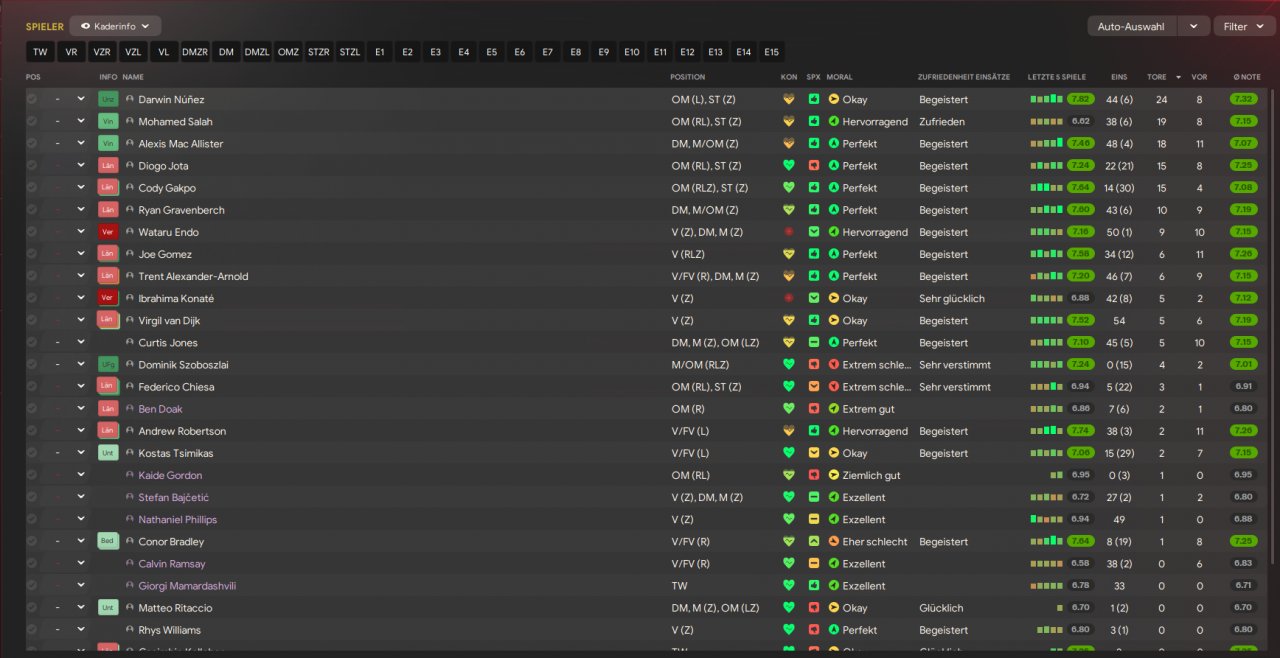Click the profile icon next to Ben Doak
The width and height of the screenshot is (1280, 658).
pyautogui.click(x=130, y=409)
